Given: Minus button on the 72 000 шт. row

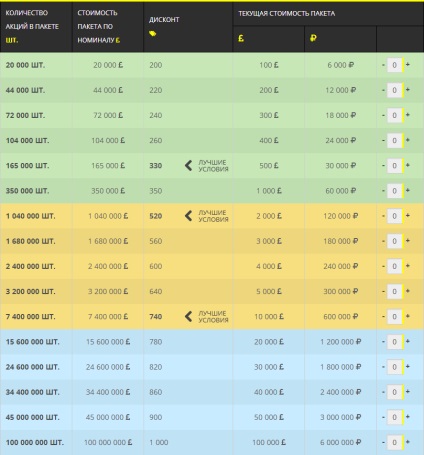Looking at the screenshot, I should pyautogui.click(x=383, y=115).
